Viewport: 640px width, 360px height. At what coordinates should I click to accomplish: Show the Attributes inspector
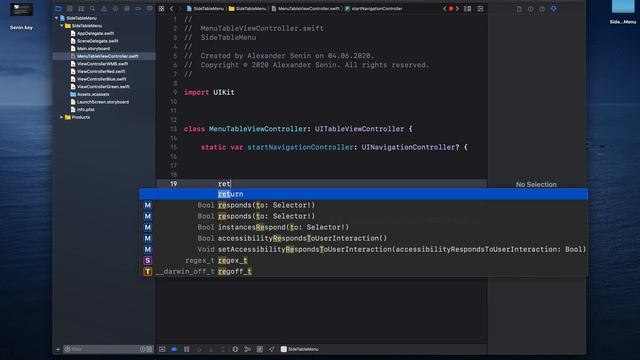pos(553,9)
